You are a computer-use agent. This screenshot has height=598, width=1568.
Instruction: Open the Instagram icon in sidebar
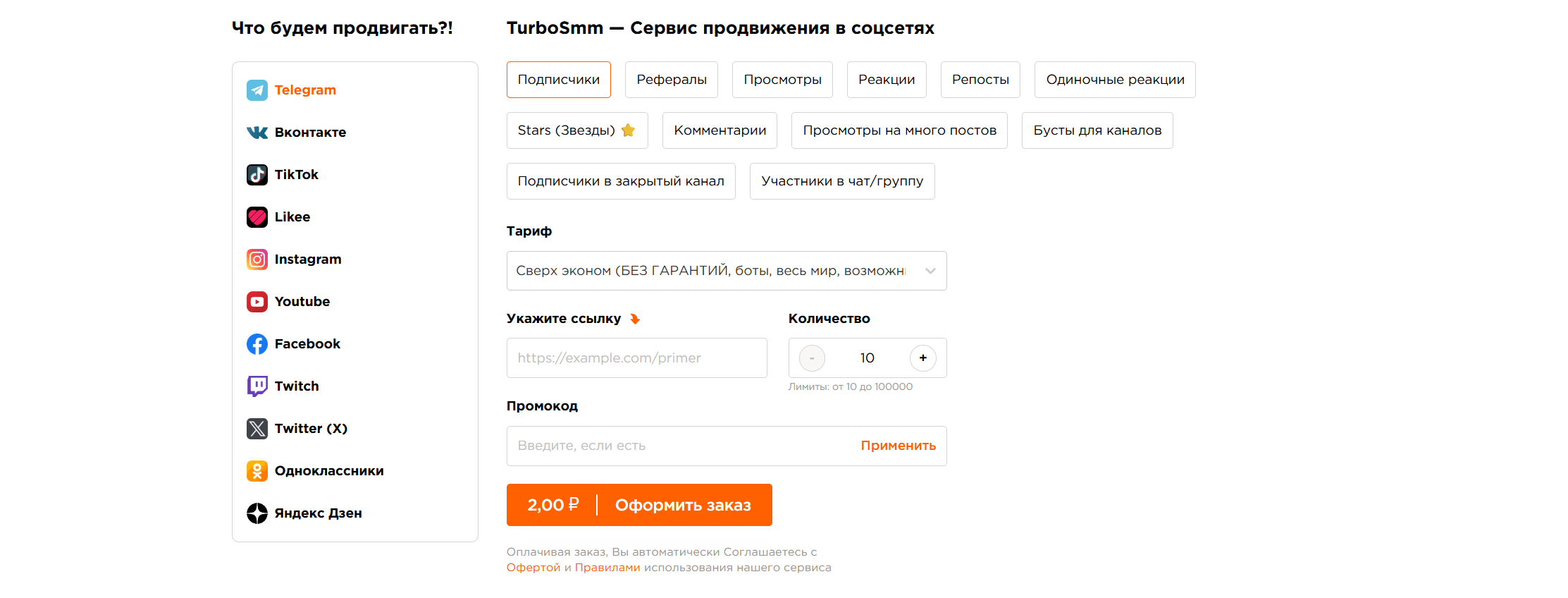257,260
